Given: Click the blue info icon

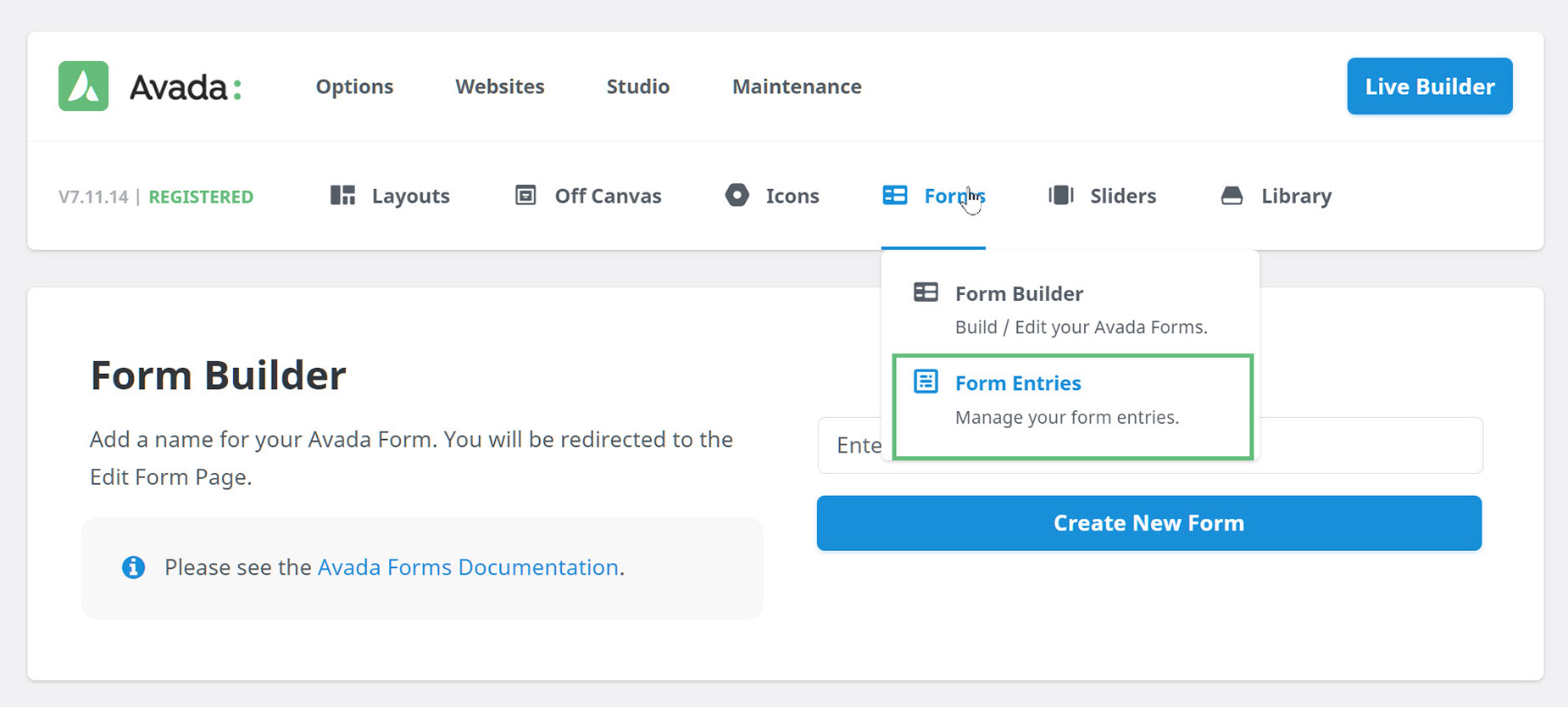Looking at the screenshot, I should [x=133, y=567].
